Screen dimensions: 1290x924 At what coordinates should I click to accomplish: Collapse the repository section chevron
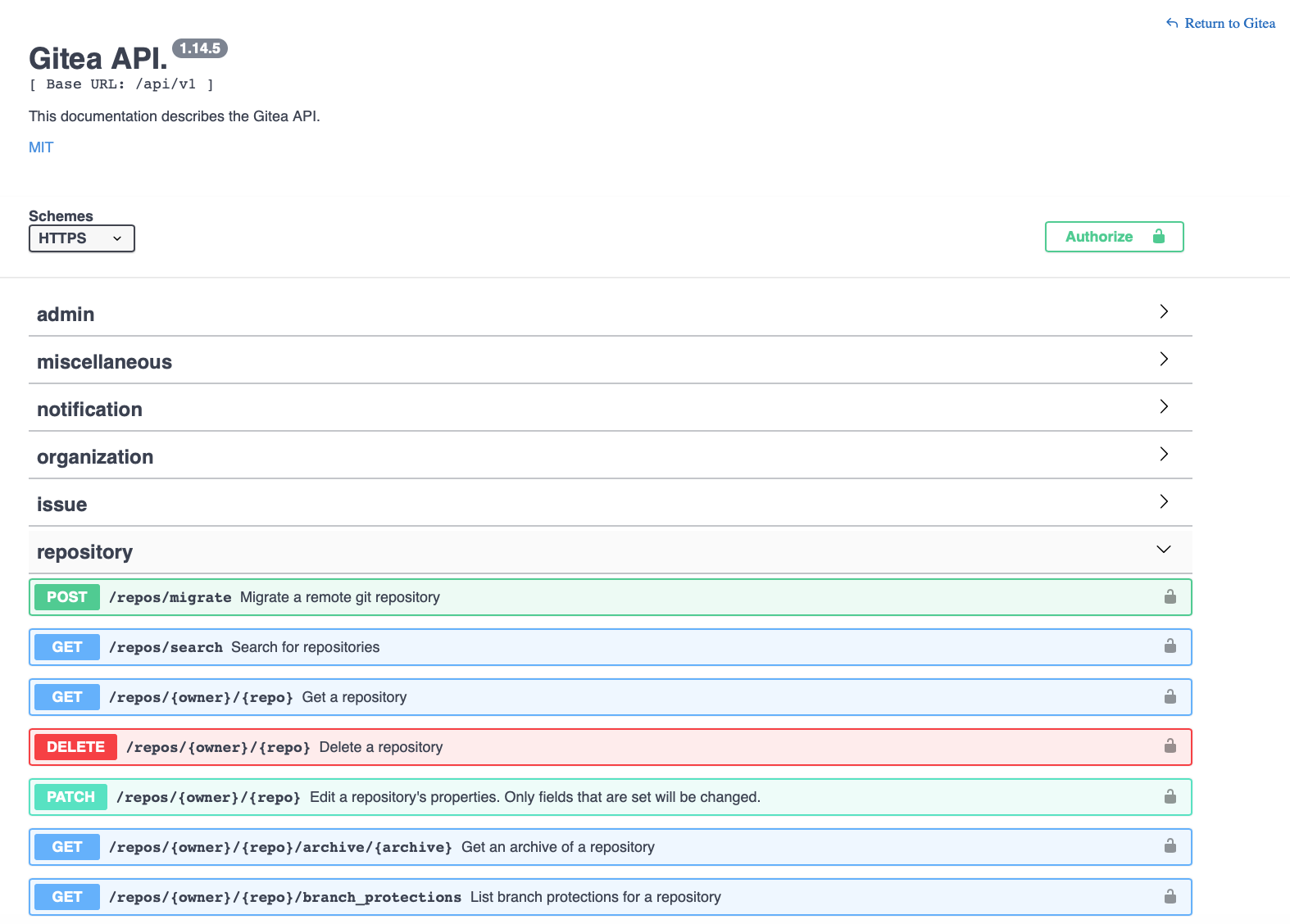(1164, 549)
